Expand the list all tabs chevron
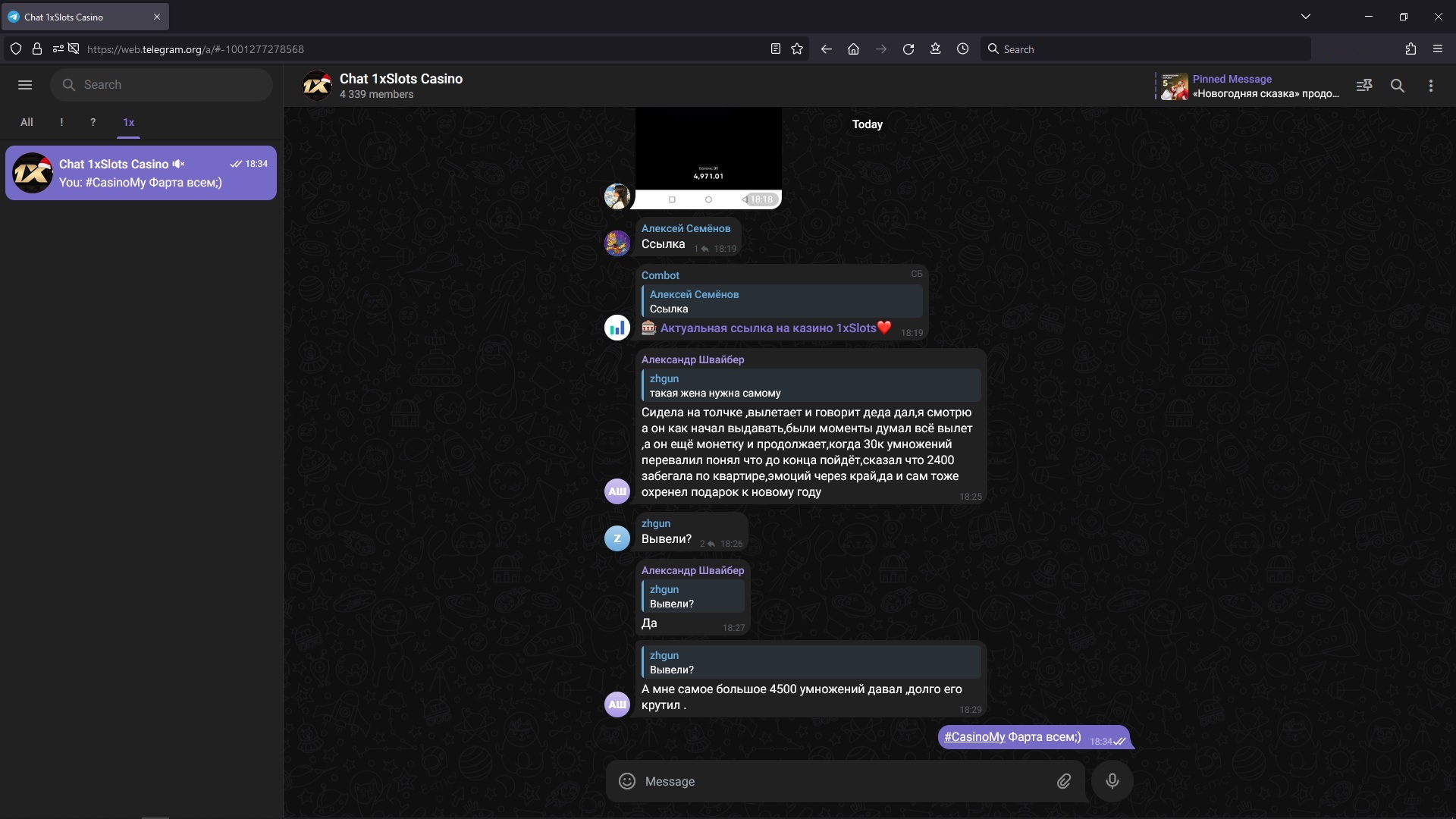This screenshot has height=819, width=1456. [x=1306, y=16]
